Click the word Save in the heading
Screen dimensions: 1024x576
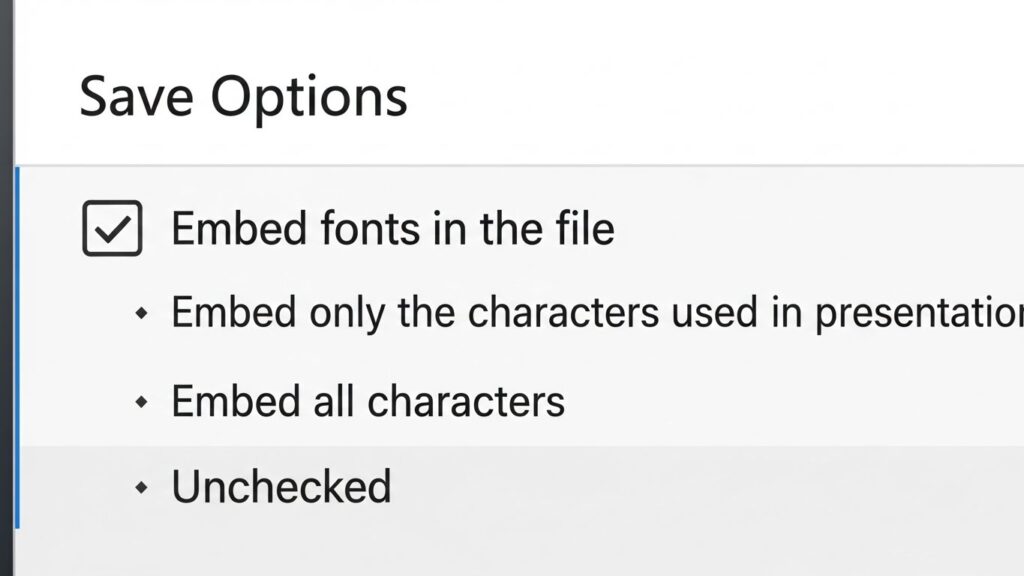coord(136,97)
